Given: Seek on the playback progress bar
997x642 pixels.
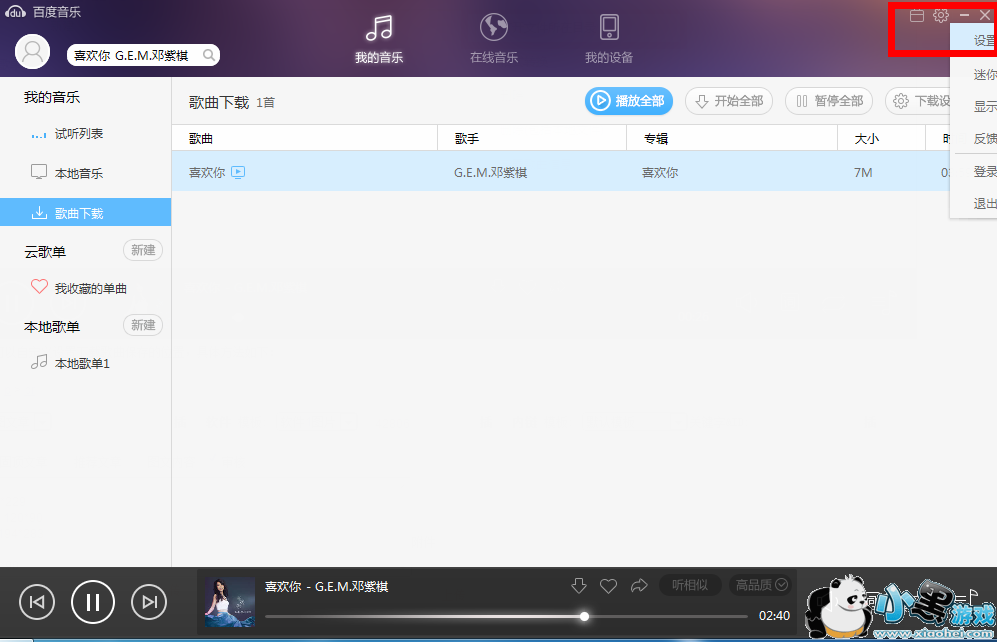Looking at the screenshot, I should pyautogui.click(x=506, y=616).
